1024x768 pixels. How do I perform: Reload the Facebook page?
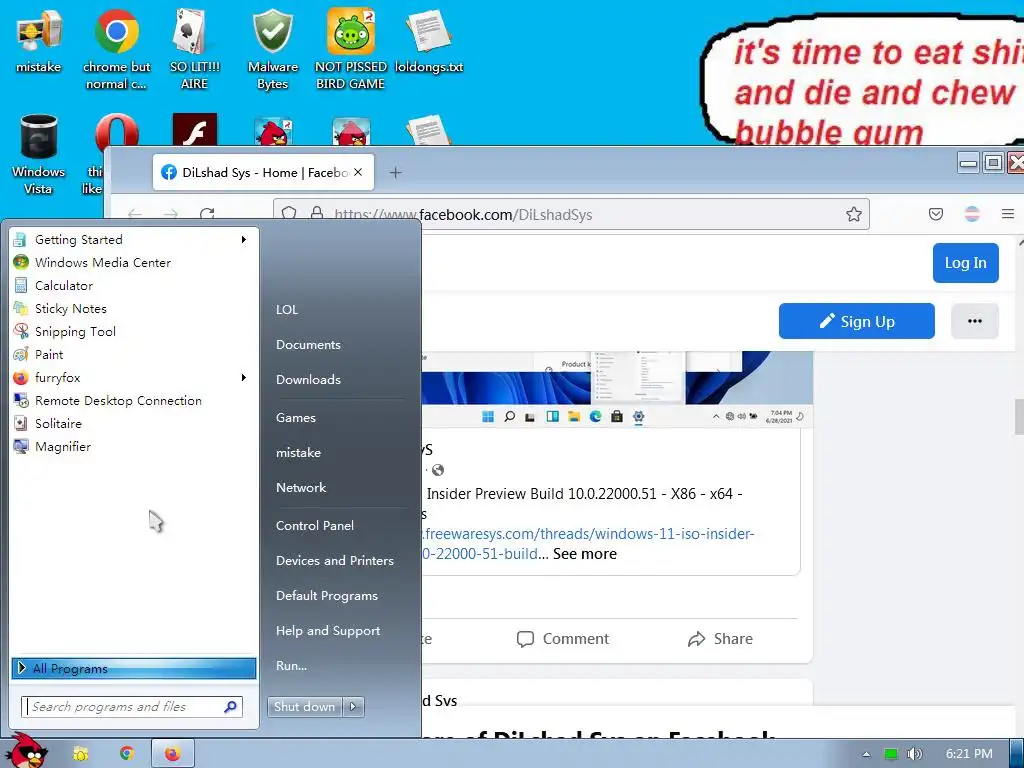tap(207, 214)
